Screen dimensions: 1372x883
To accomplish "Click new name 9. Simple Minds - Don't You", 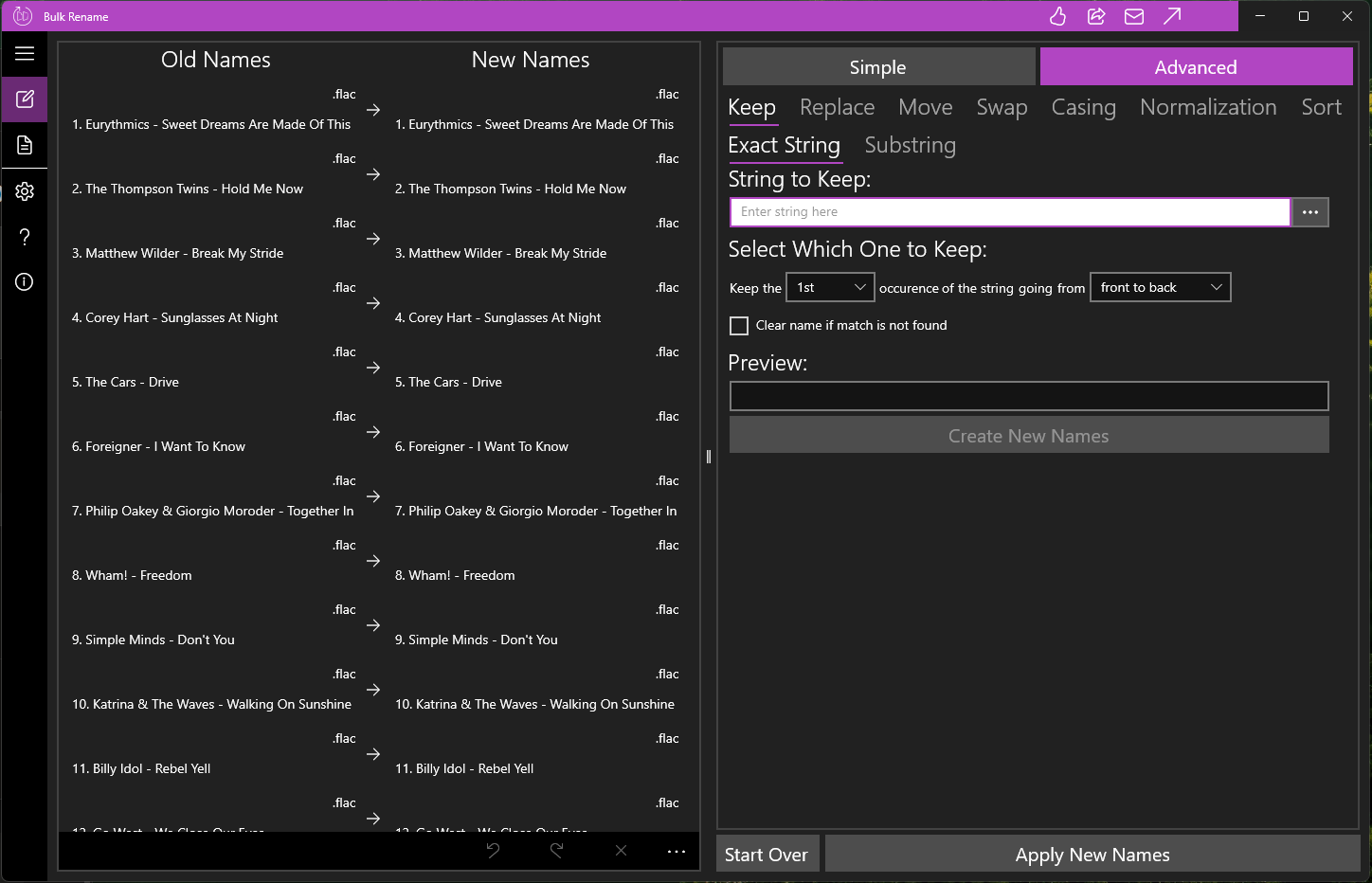I will [477, 640].
